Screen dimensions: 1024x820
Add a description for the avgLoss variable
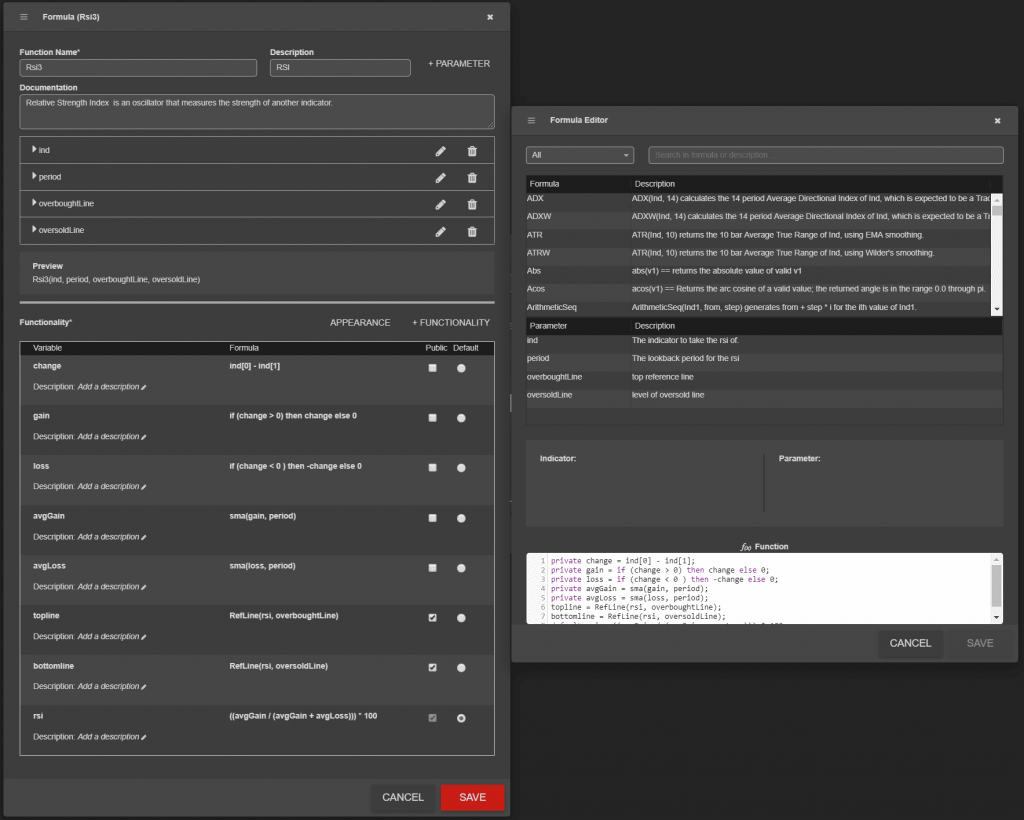tap(112, 586)
